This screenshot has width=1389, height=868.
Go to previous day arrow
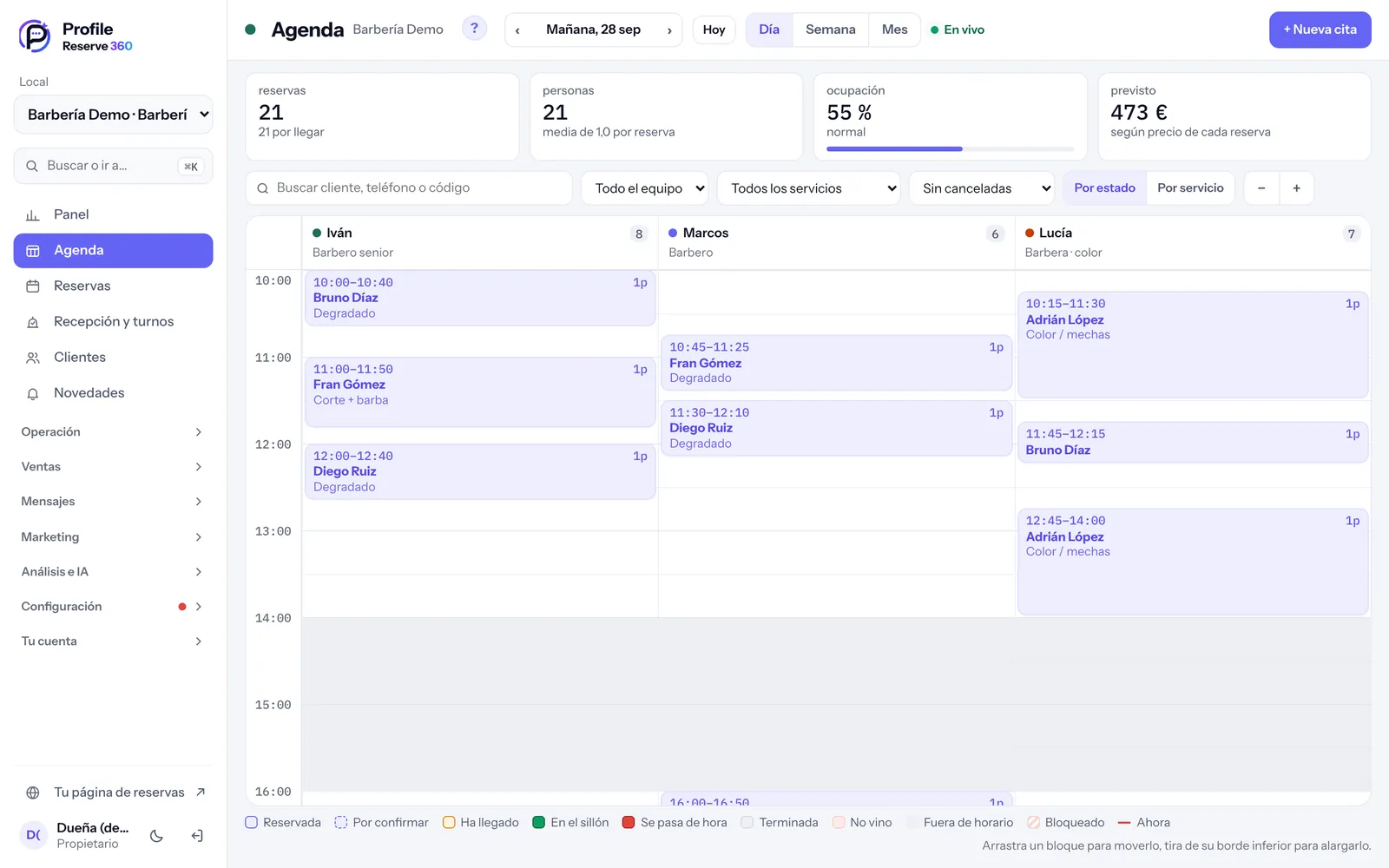coord(517,30)
